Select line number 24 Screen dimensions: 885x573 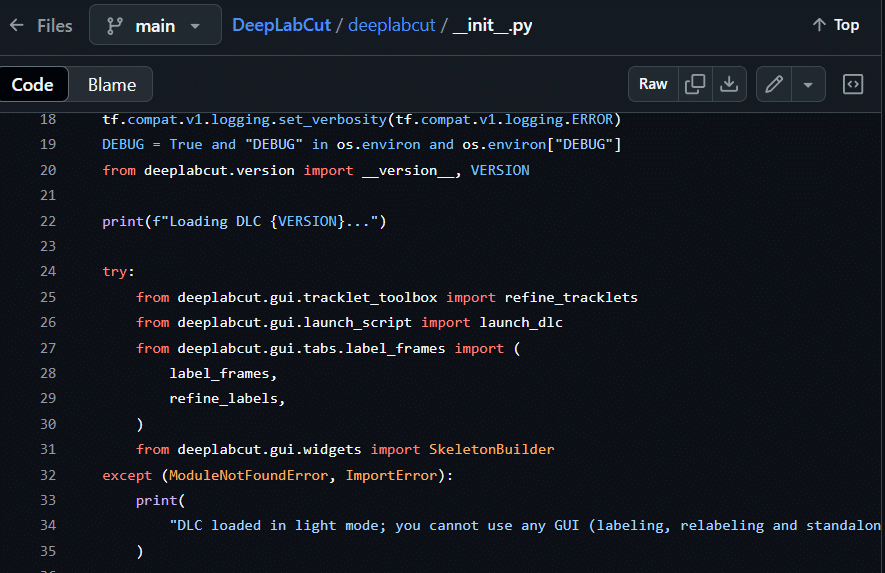click(48, 272)
